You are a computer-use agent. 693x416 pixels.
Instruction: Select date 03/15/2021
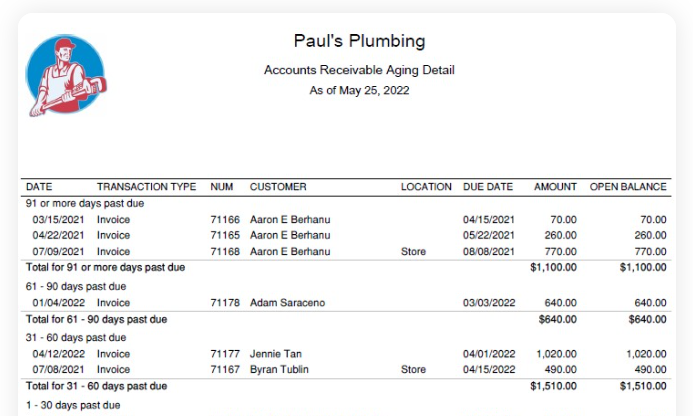click(58, 220)
